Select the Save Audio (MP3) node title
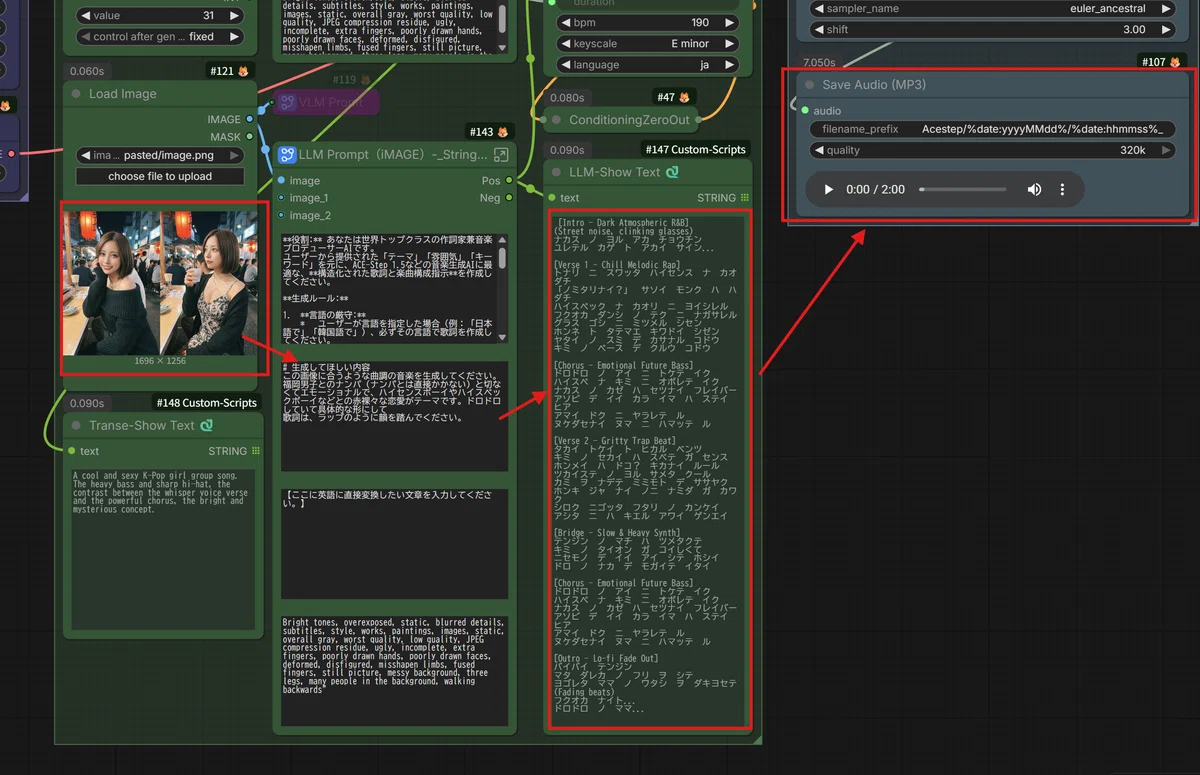Screen dimensions: 1200x775 coord(874,85)
